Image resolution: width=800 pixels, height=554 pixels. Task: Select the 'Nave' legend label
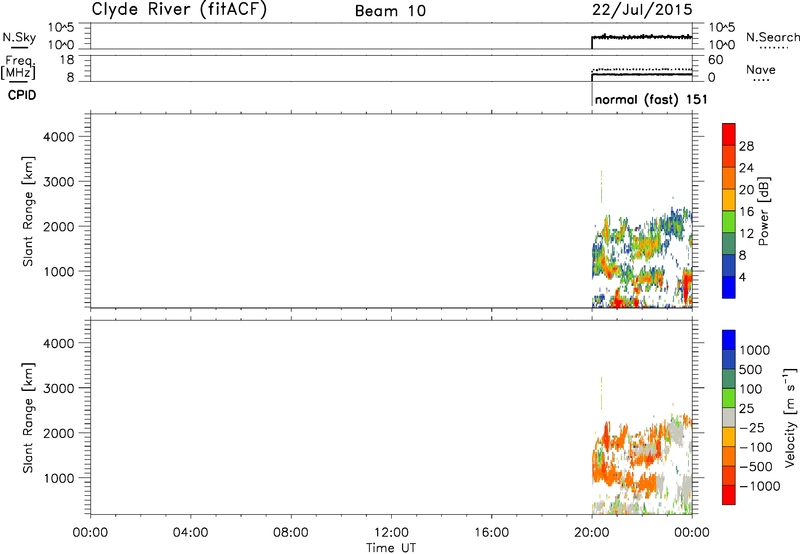tap(761, 69)
